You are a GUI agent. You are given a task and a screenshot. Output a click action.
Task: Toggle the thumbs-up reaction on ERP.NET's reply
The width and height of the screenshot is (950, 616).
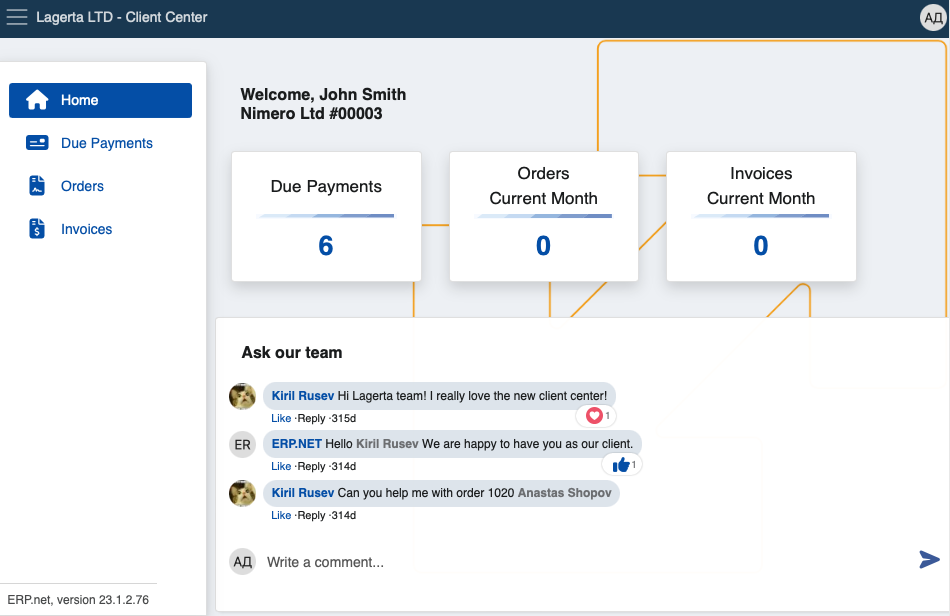tap(620, 464)
